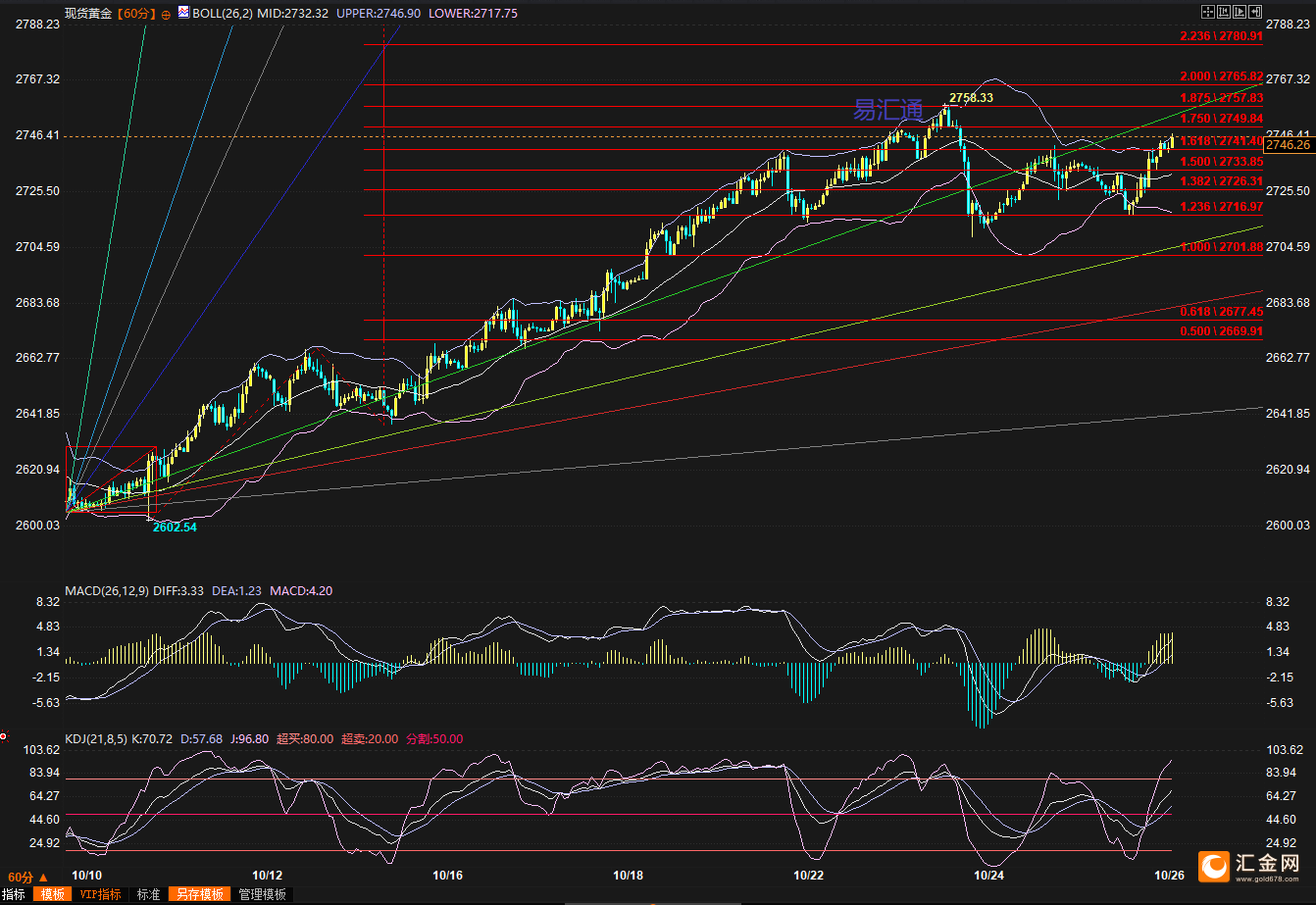Click the 2602.54 low price label
The height and width of the screenshot is (905, 1316).
tap(175, 527)
